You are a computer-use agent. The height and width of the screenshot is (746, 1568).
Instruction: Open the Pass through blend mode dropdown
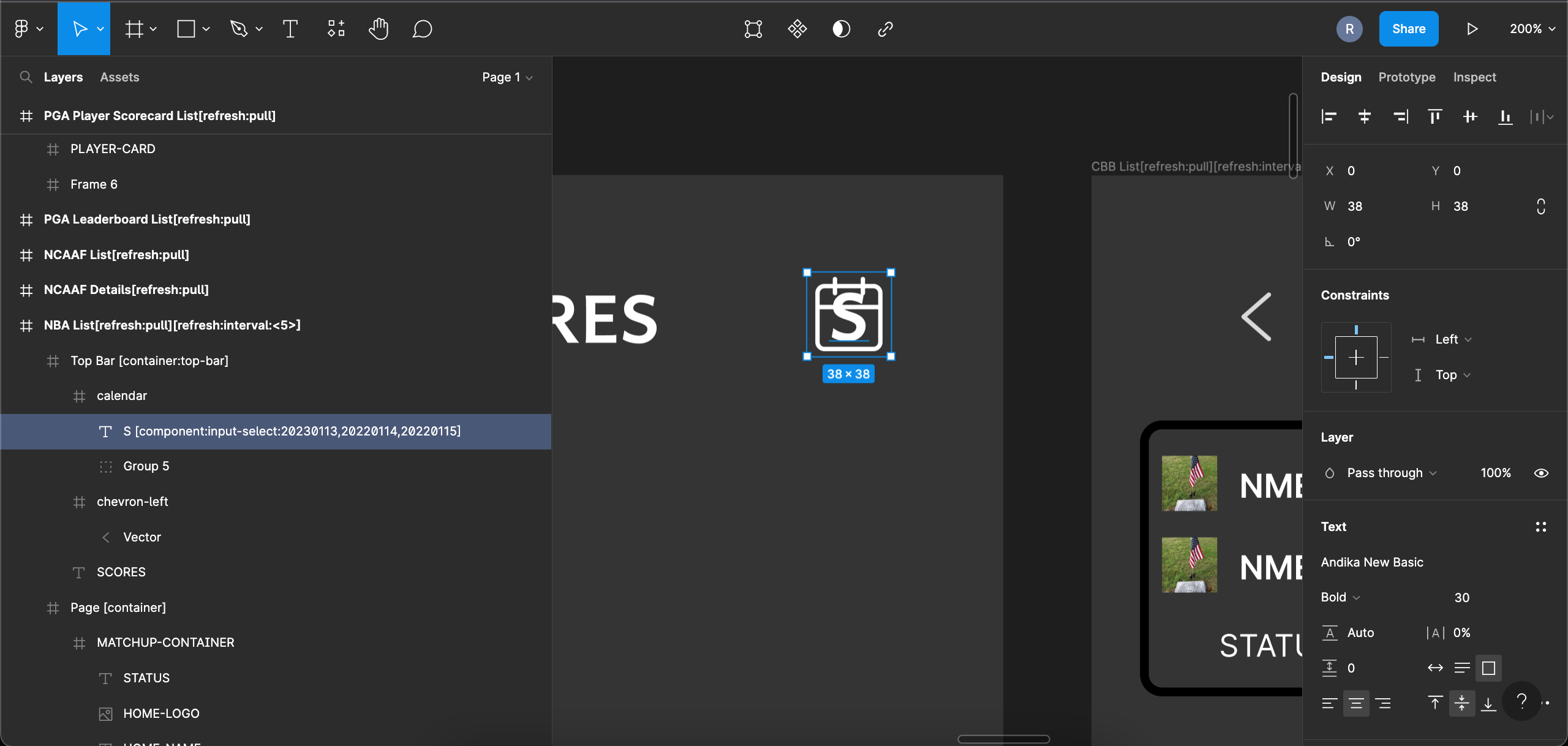click(1391, 473)
